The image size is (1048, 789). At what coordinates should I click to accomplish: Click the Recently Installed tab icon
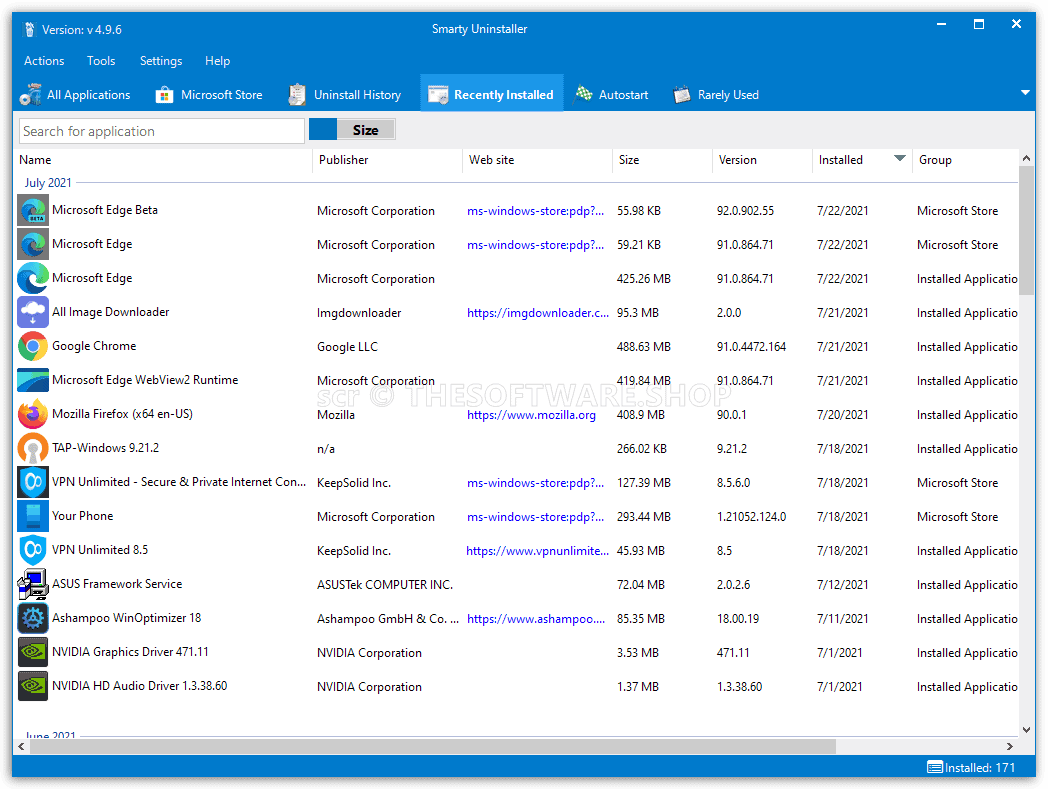pos(438,95)
